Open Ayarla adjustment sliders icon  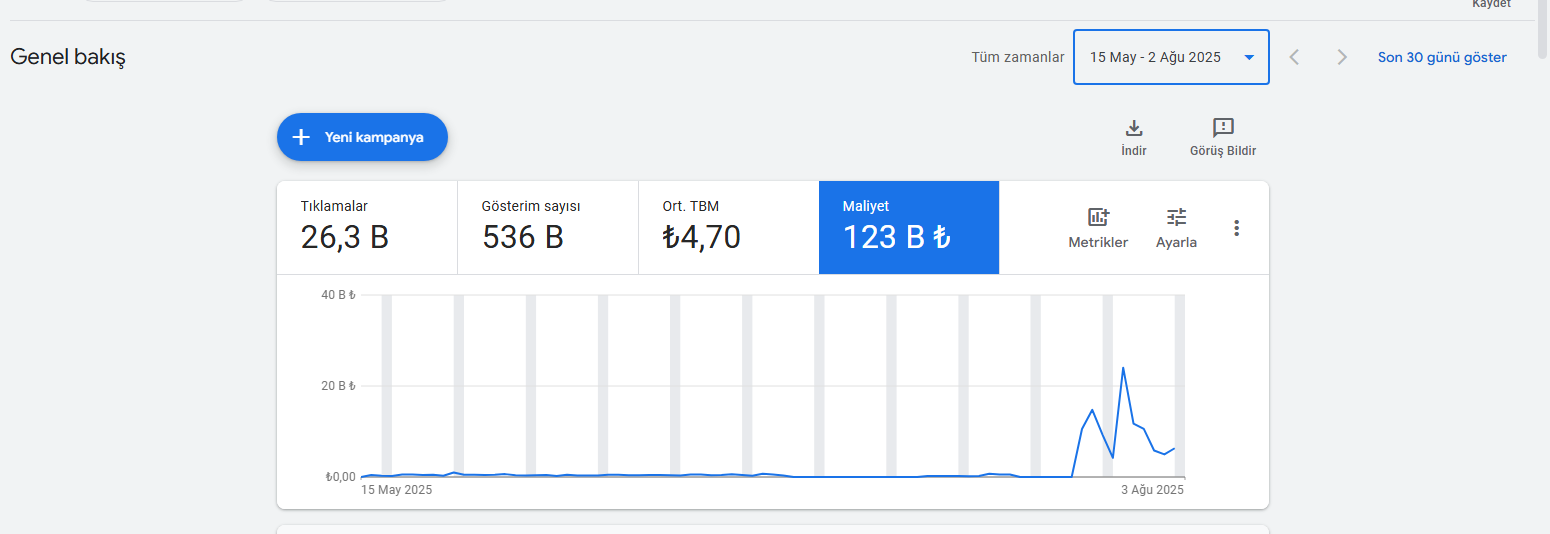[1176, 228]
